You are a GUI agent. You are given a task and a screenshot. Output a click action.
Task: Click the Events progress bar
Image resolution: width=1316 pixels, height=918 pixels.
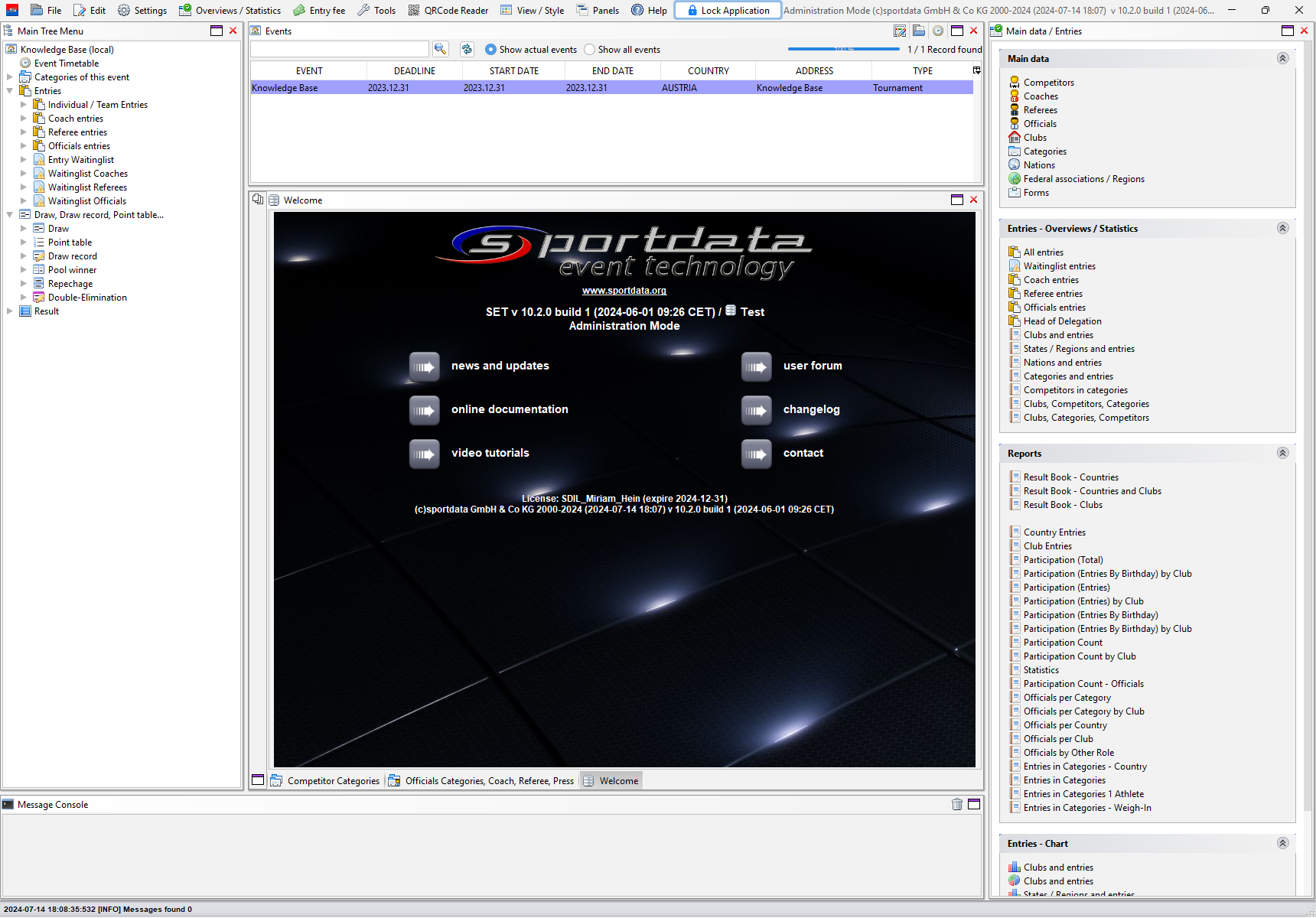pos(844,49)
